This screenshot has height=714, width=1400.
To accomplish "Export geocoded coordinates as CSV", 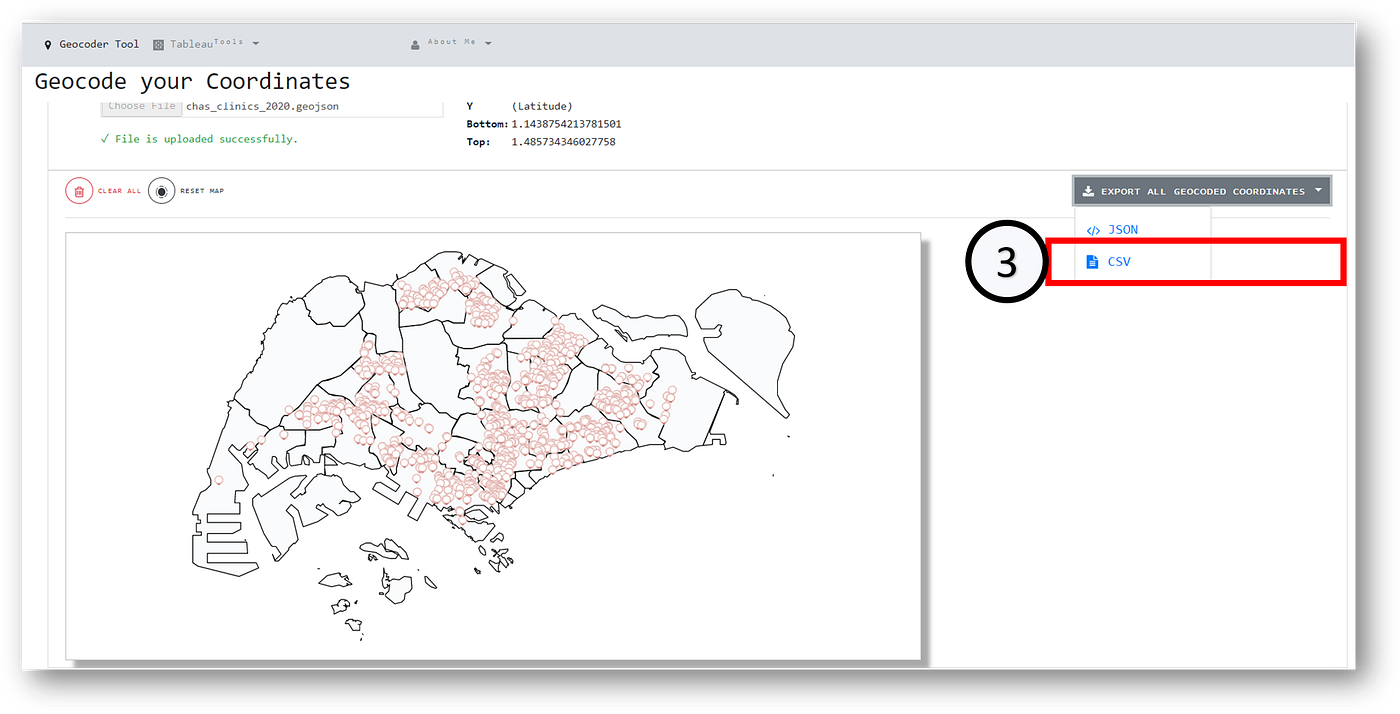I will pos(1120,261).
